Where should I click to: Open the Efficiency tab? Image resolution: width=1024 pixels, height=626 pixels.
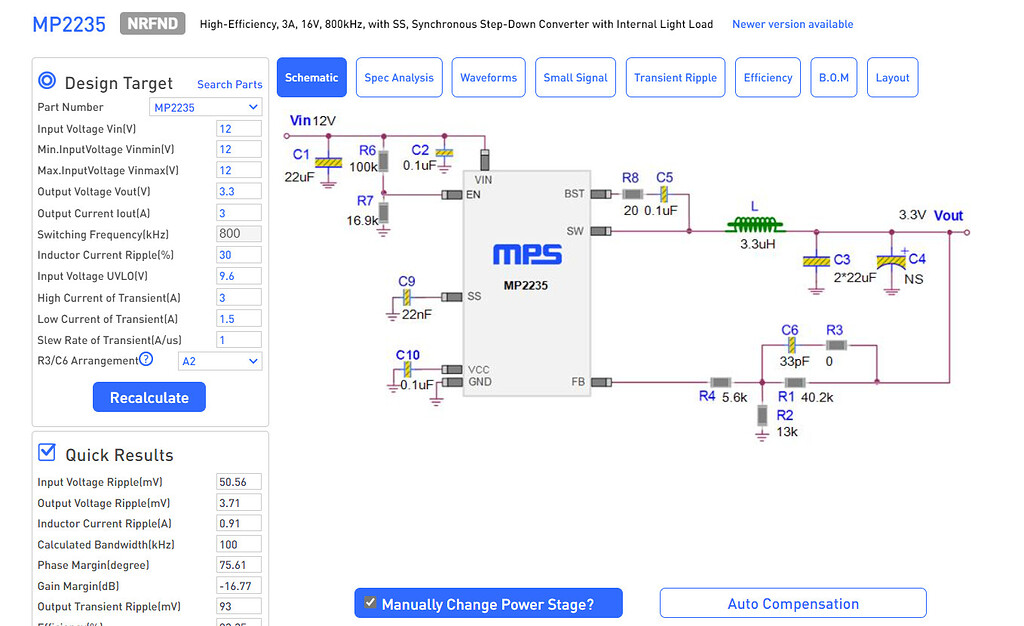[x=768, y=78]
